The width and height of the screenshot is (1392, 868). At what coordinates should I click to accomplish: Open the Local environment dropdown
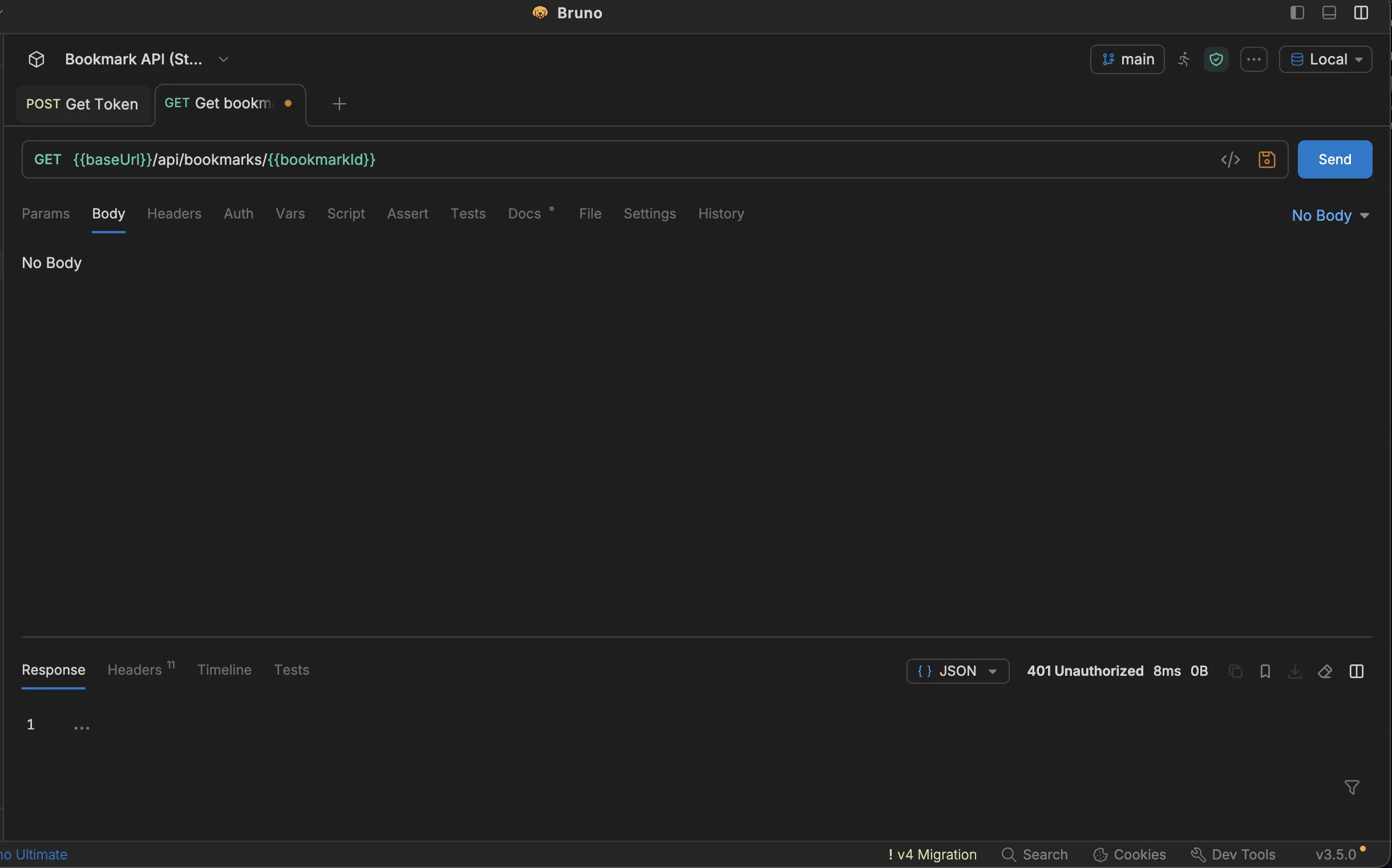pos(1325,59)
